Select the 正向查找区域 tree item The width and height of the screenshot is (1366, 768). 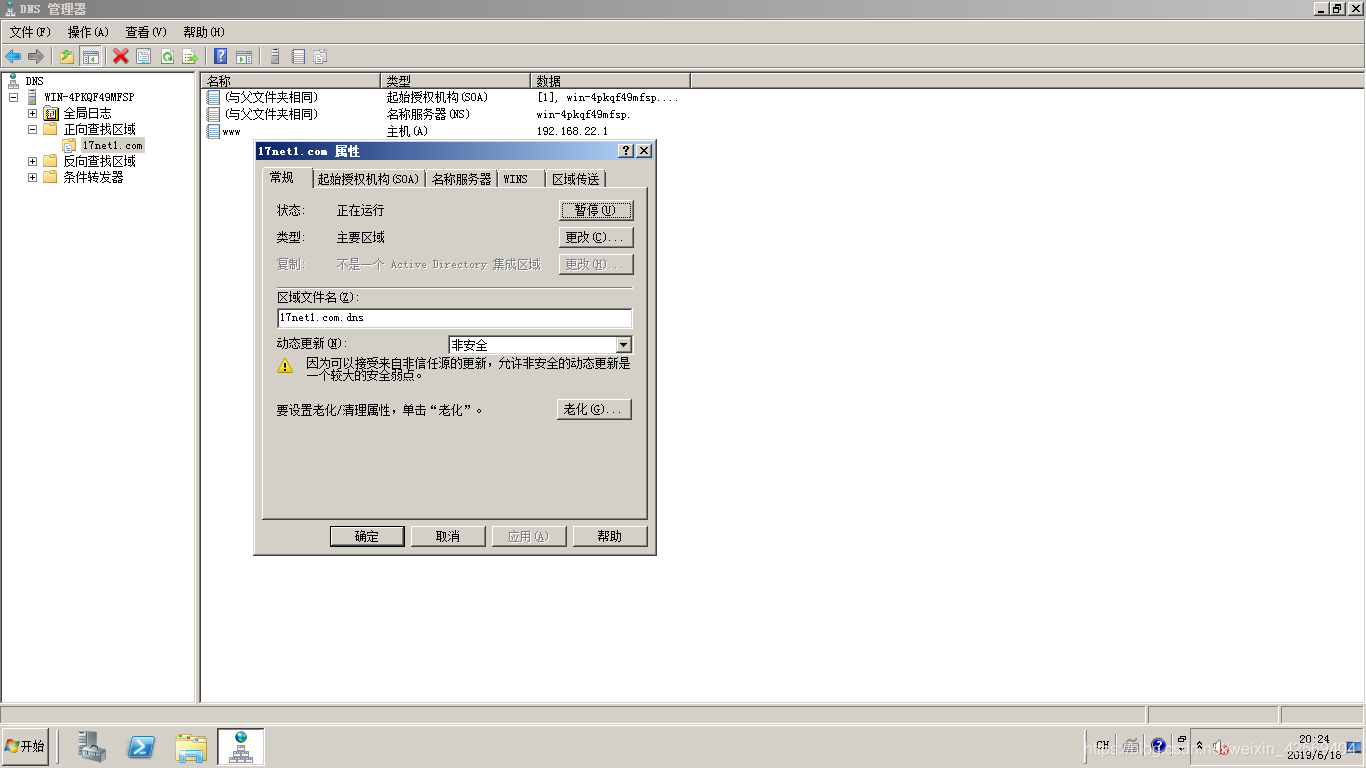[99, 129]
